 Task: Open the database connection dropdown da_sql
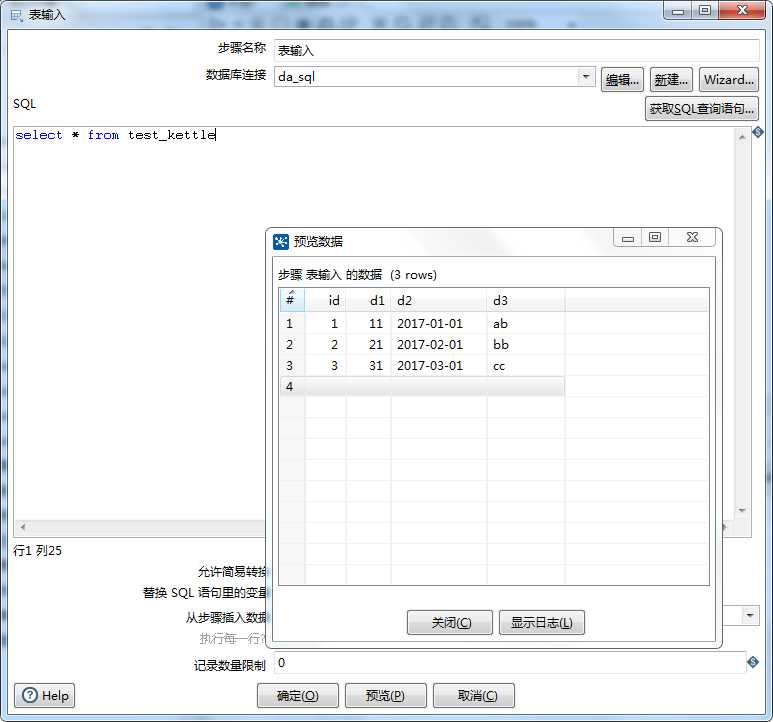pyautogui.click(x=586, y=77)
